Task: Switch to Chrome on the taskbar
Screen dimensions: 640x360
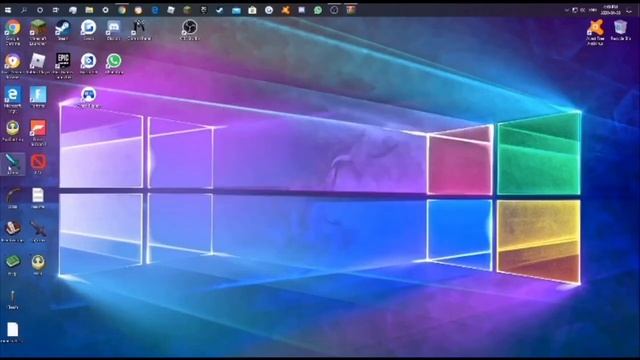Action: point(122,10)
